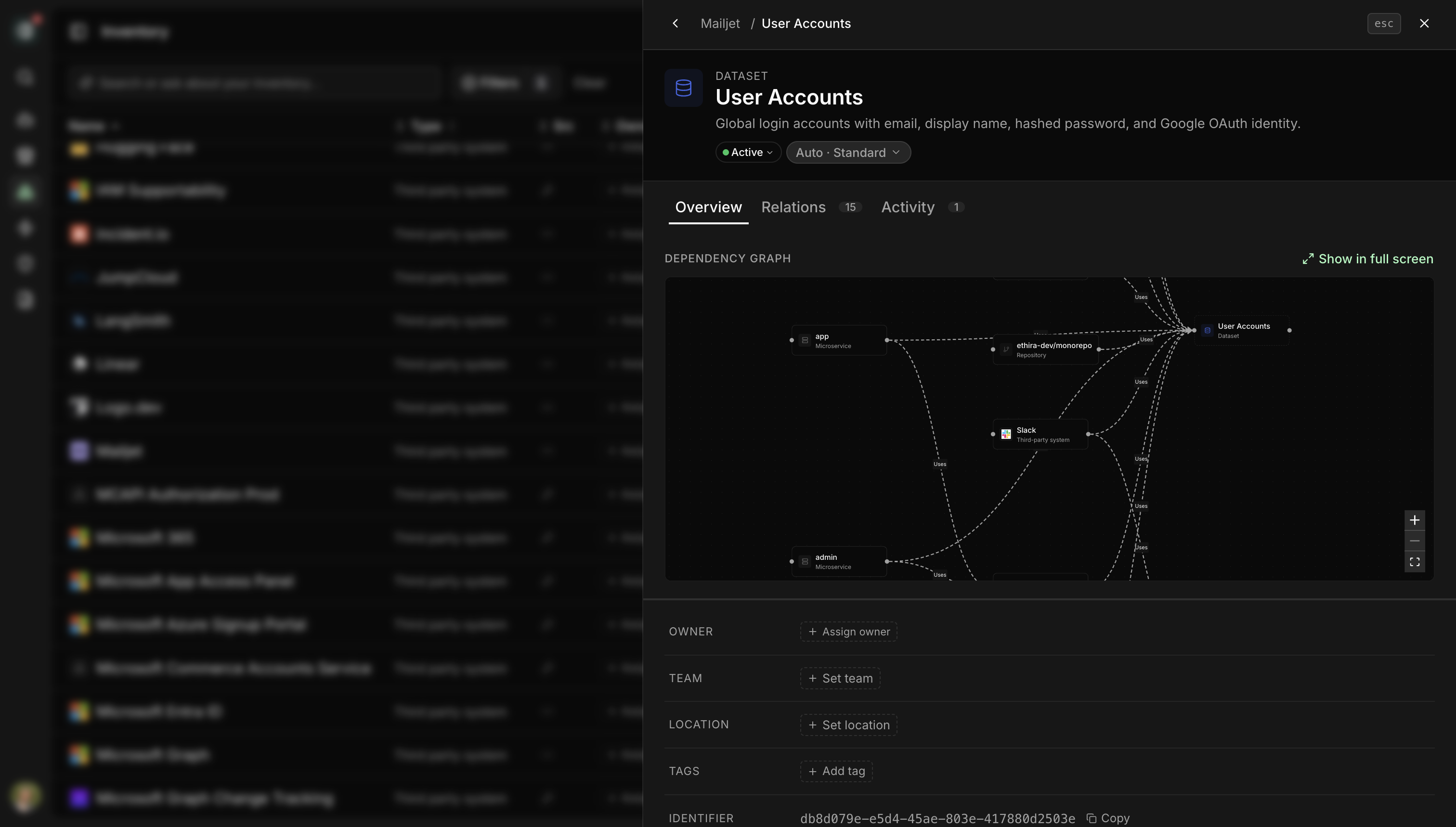Click the search icon in left sidebar
The width and height of the screenshot is (1456, 827).
(25, 77)
